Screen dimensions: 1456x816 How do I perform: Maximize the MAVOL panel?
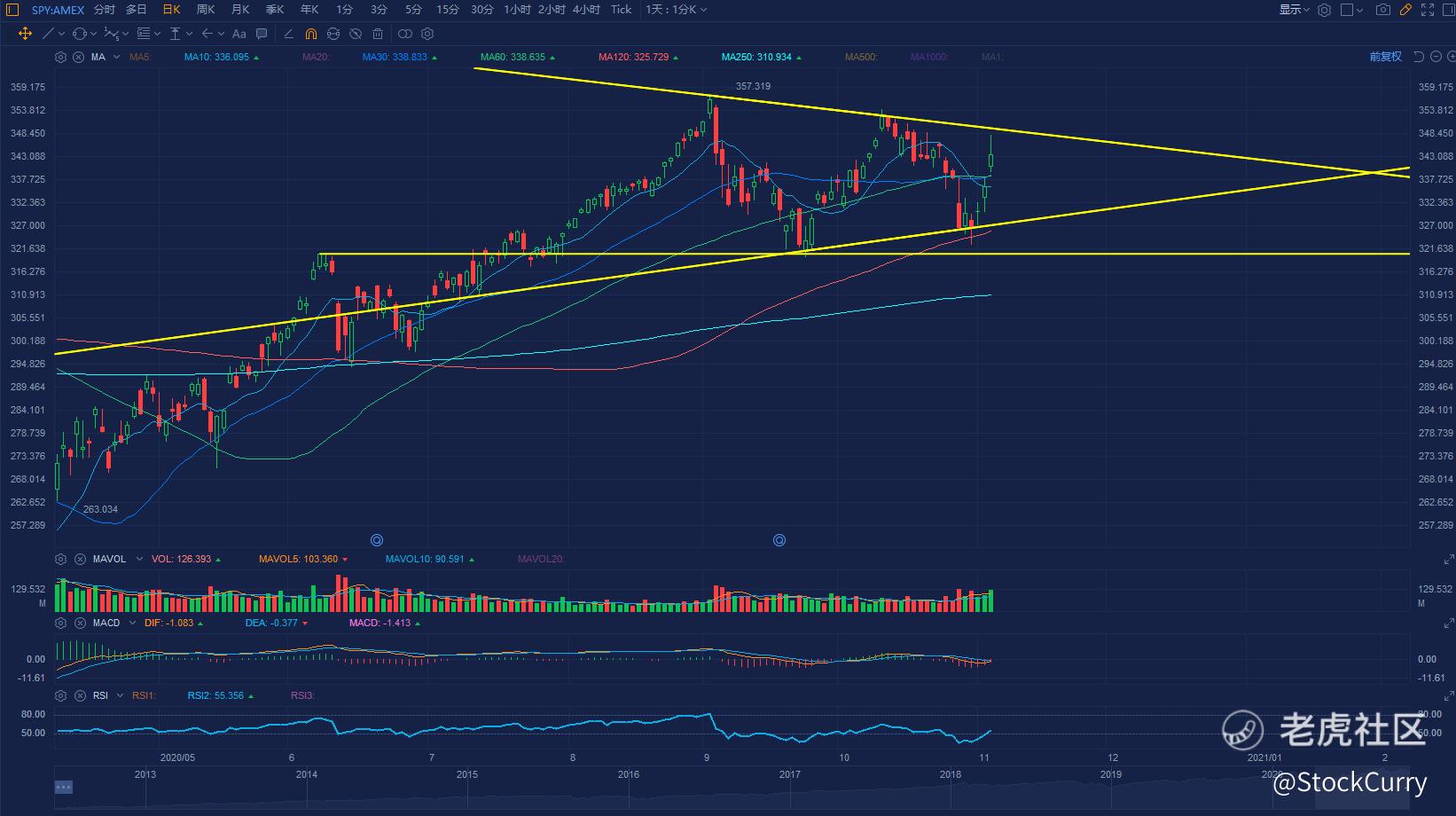pos(1449,559)
